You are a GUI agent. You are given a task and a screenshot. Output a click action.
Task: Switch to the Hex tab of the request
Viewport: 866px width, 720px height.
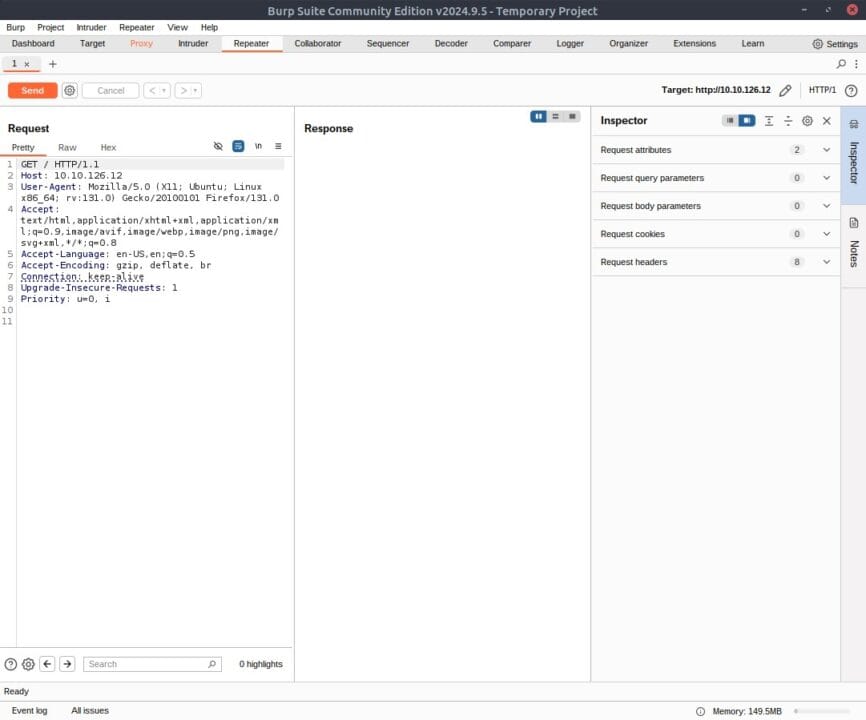pyautogui.click(x=108, y=147)
